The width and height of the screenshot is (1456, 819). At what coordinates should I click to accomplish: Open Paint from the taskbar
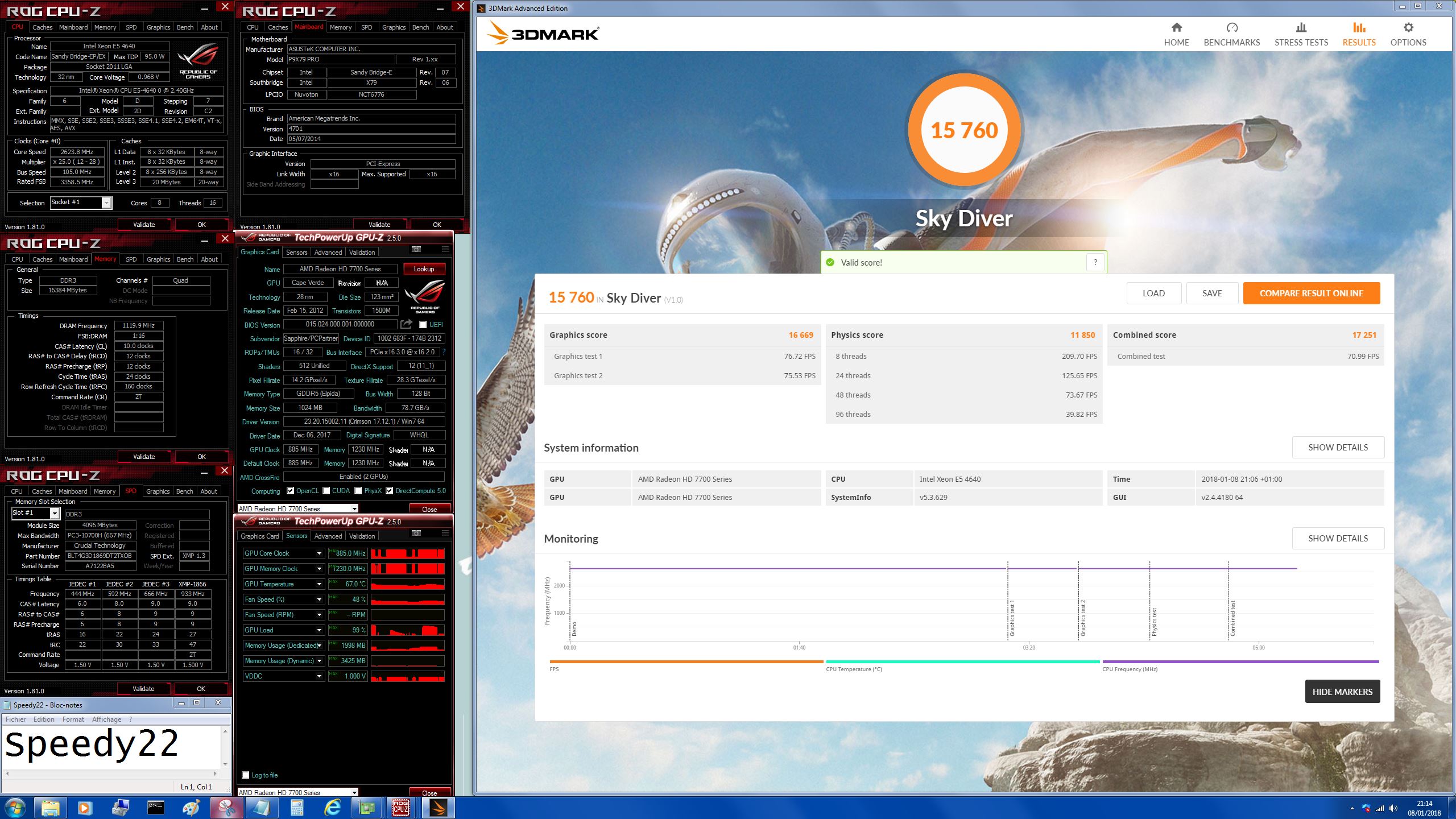point(191,808)
